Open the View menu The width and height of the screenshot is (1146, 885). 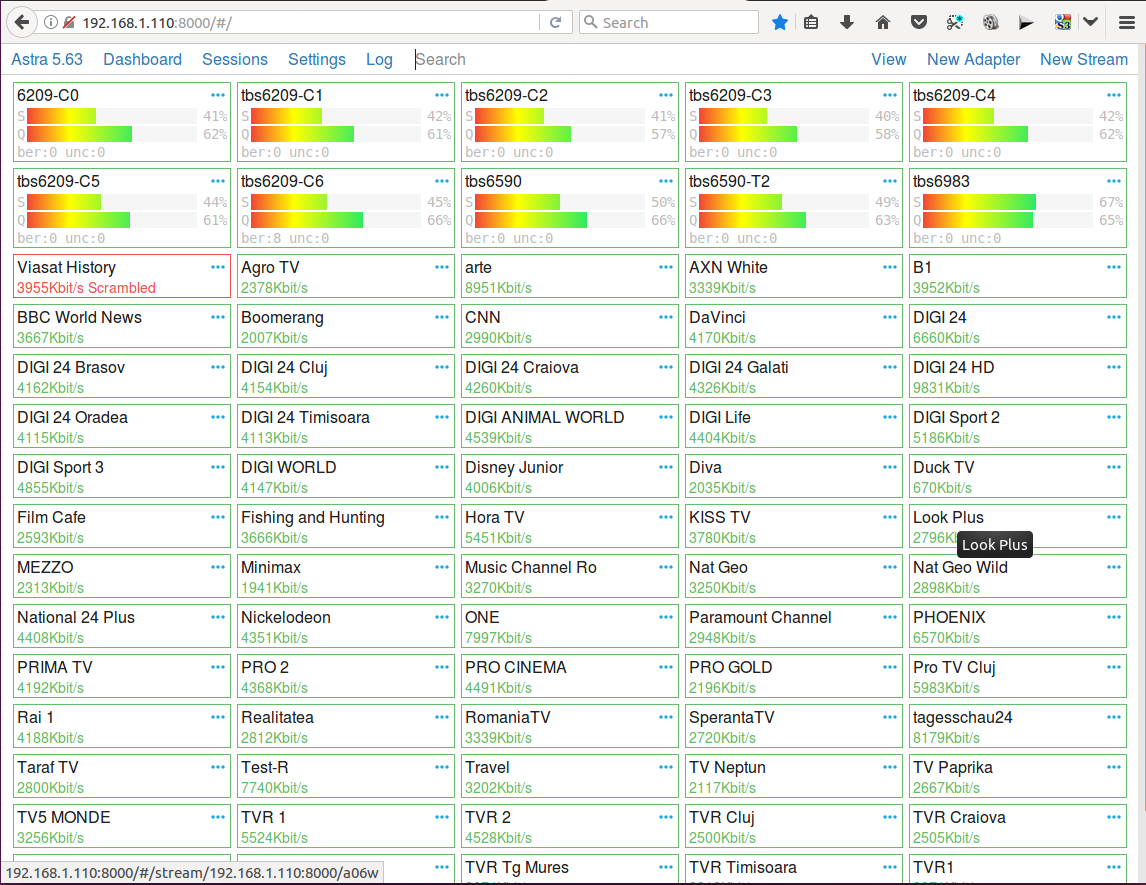coord(889,59)
